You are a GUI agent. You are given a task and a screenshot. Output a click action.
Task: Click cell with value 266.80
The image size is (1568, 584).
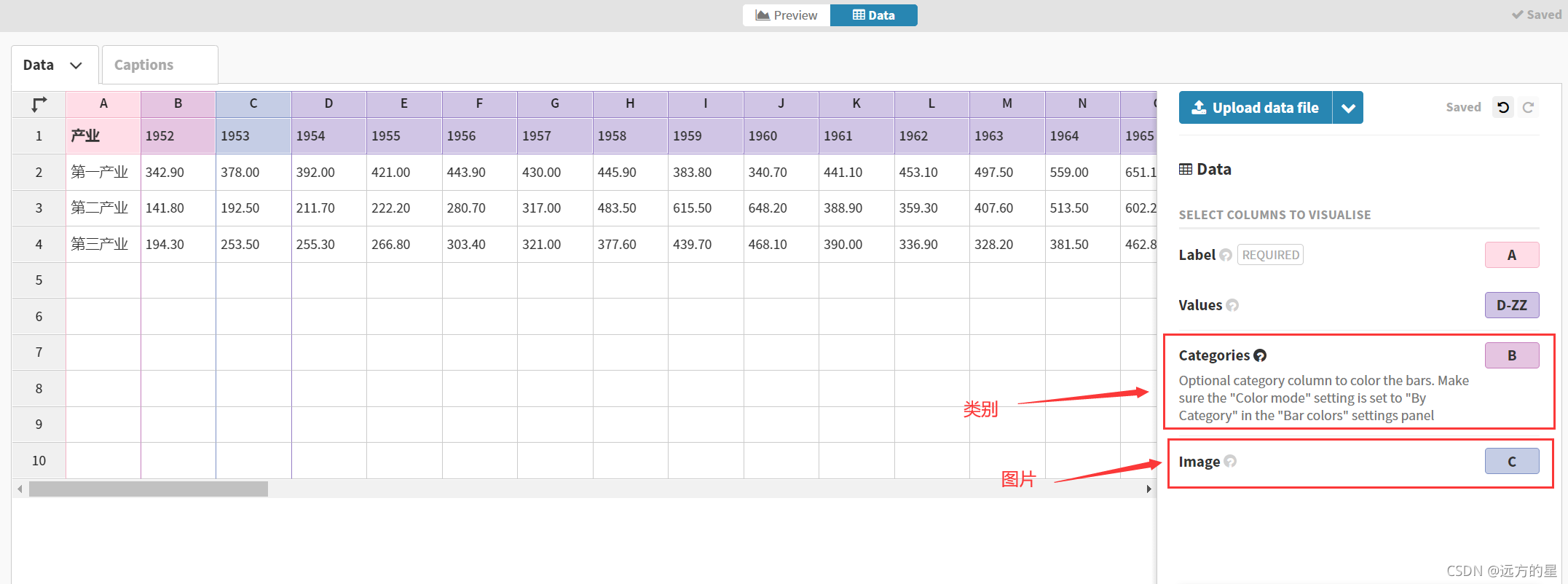(x=404, y=245)
